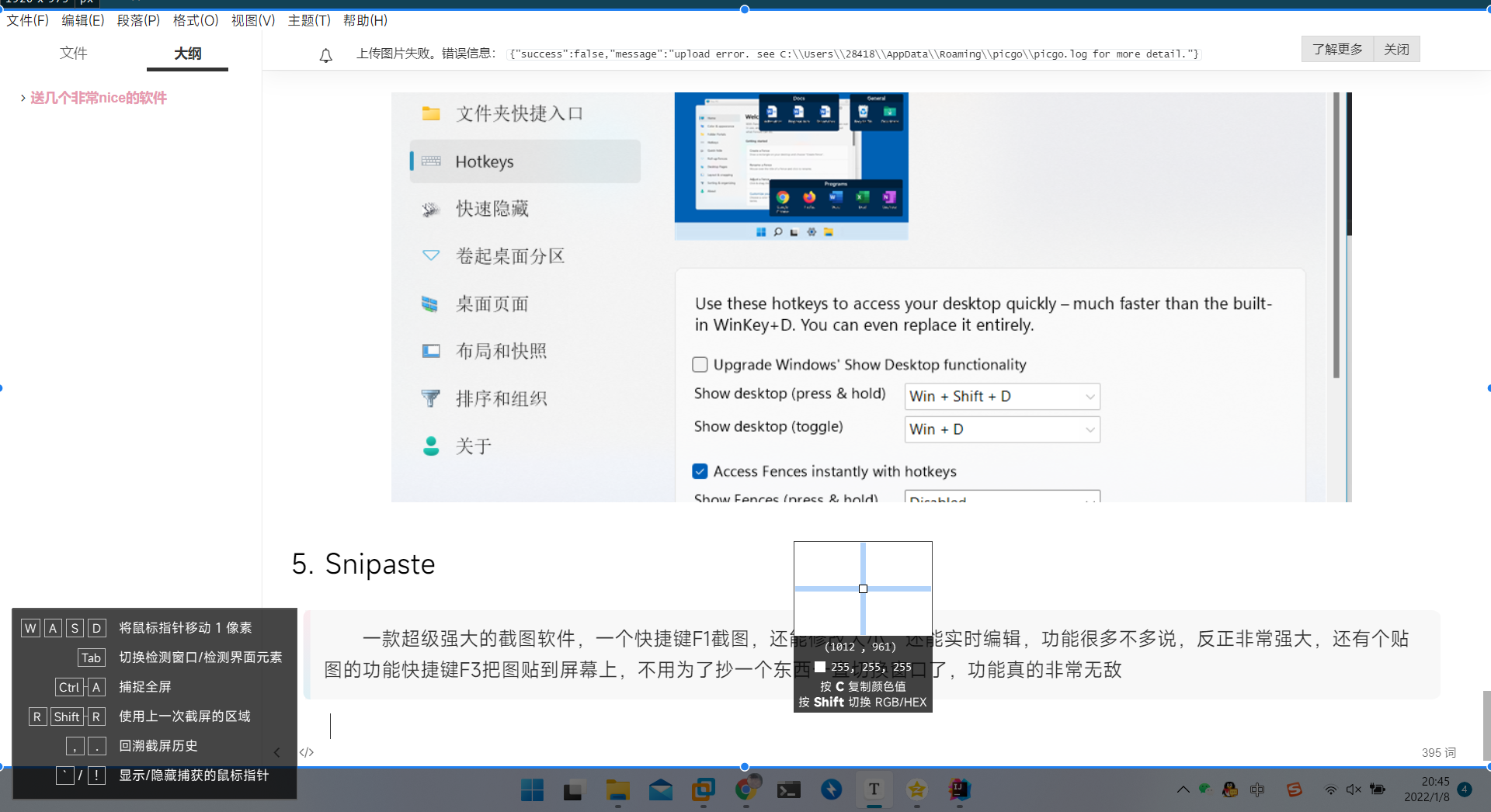This screenshot has height=812, width=1491.
Task: Click the Fences desktop preview thumbnail
Action: 791,166
